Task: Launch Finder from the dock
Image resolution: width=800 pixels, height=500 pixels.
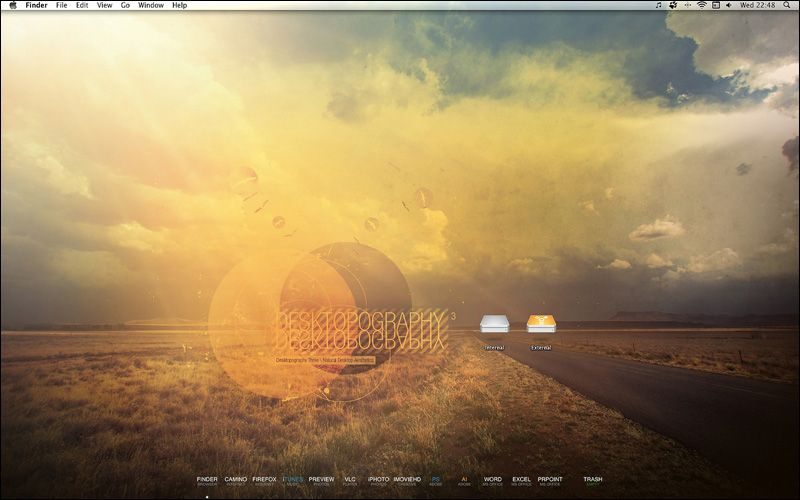Action: tap(207, 481)
